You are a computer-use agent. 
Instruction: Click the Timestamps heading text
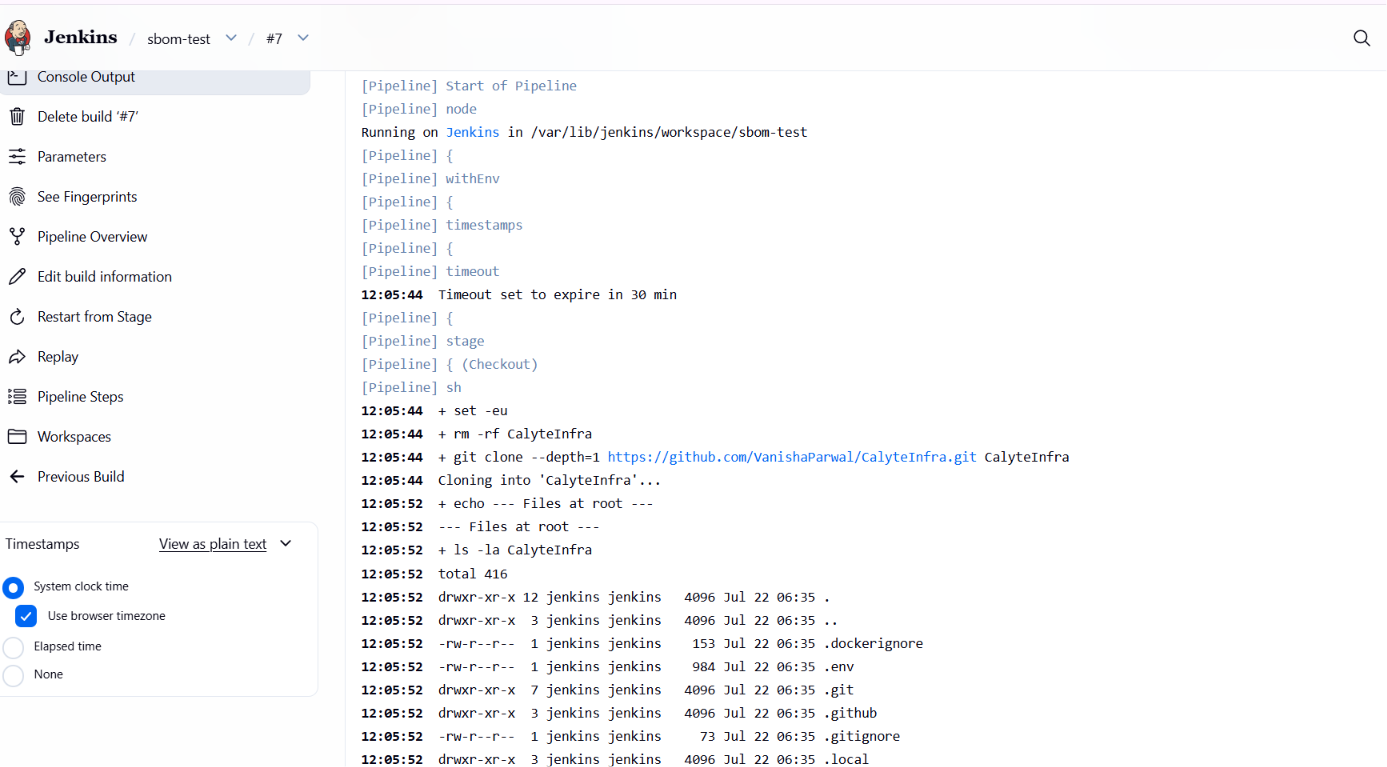pyautogui.click(x=42, y=544)
